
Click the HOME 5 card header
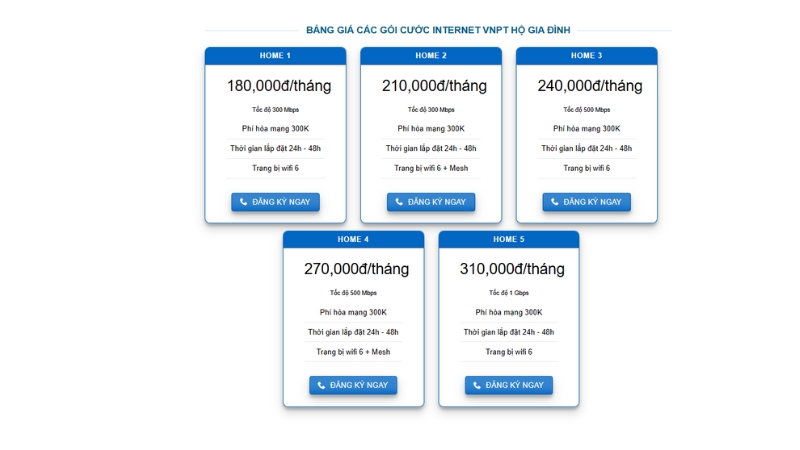tap(509, 239)
